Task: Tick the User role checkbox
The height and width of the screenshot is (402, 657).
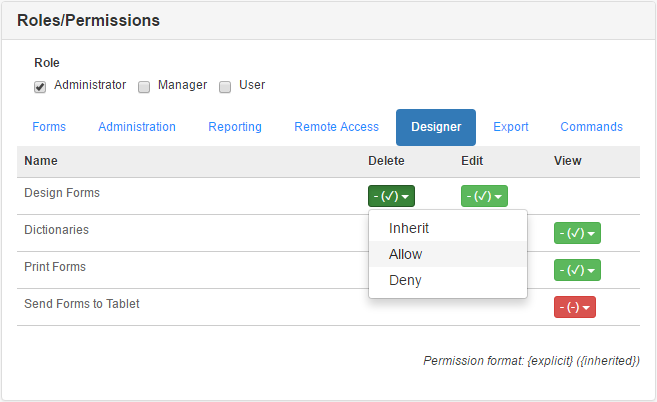Action: [225, 86]
